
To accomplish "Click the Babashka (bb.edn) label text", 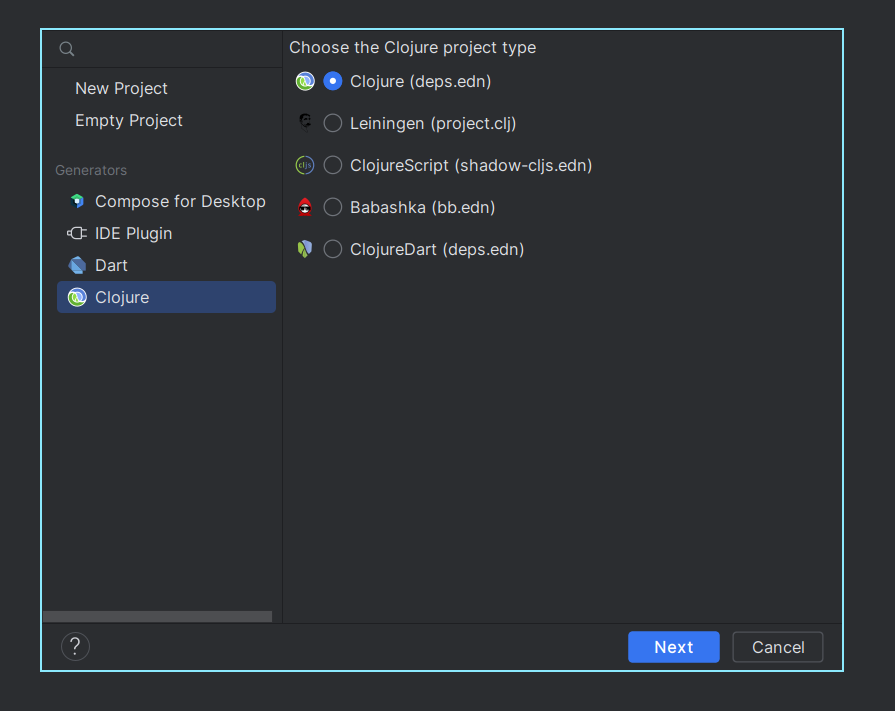I will pos(422,207).
